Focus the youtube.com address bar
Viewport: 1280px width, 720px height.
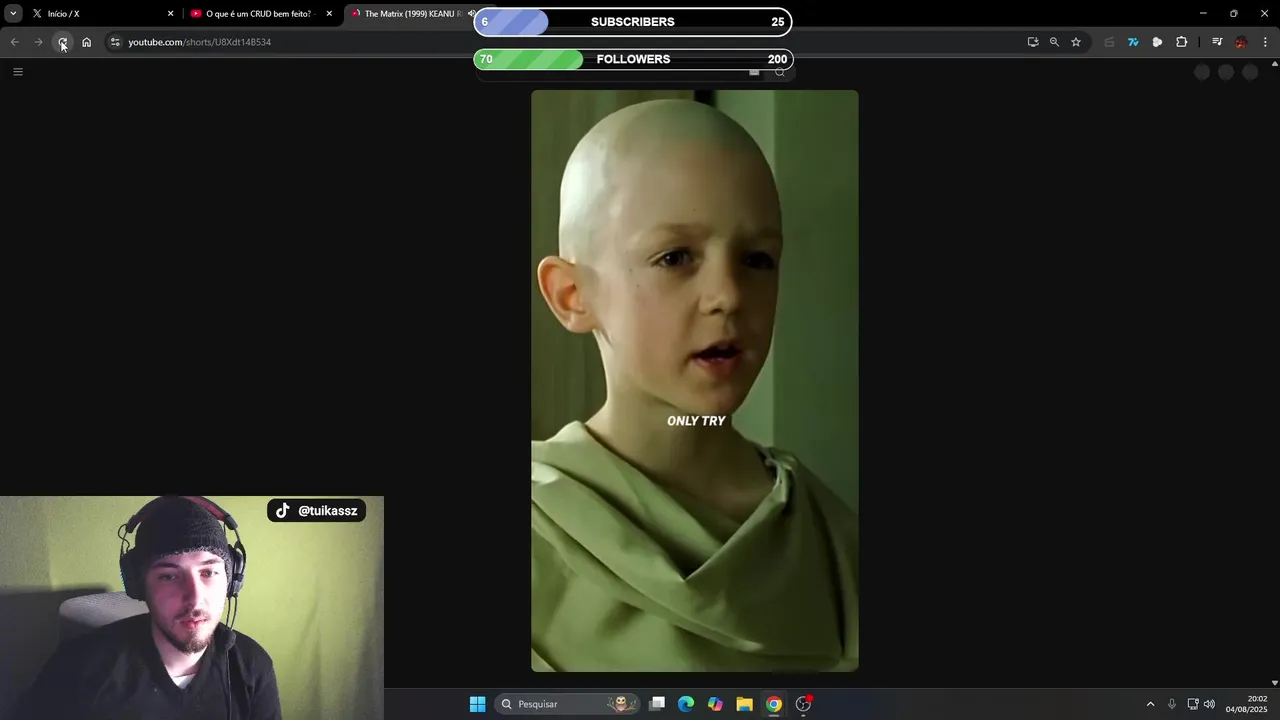click(570, 42)
